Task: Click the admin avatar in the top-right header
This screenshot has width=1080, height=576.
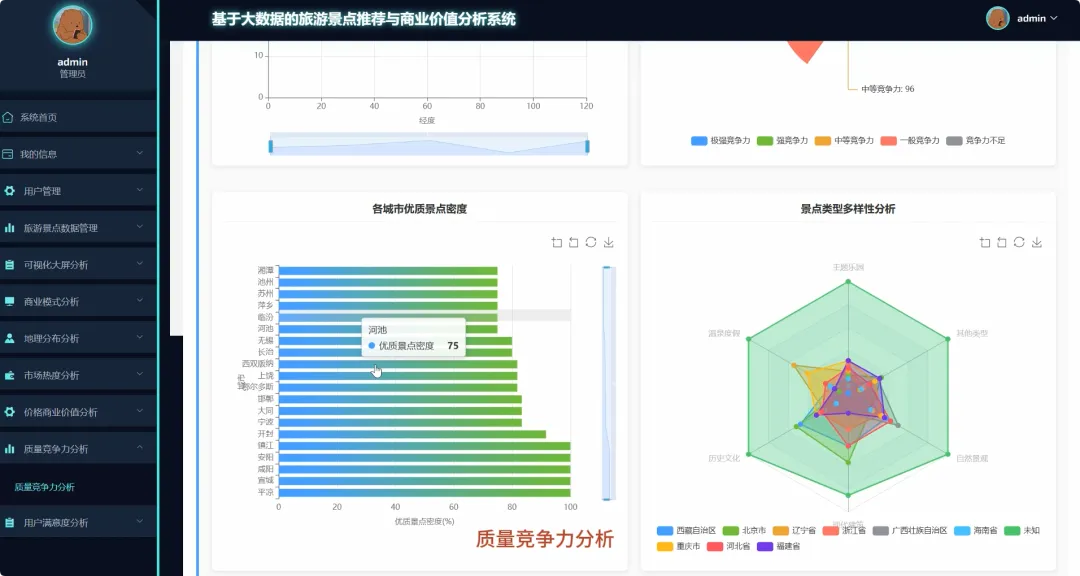Action: (x=998, y=19)
